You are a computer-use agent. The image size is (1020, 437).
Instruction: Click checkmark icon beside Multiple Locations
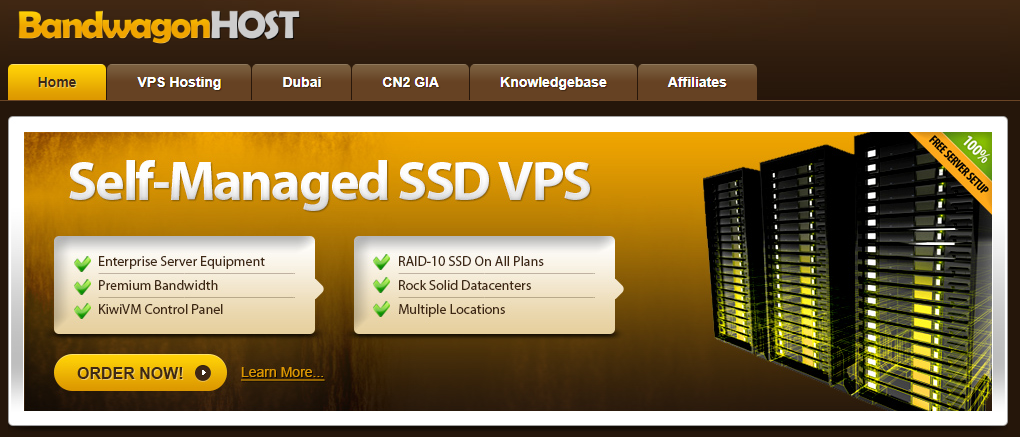(382, 311)
